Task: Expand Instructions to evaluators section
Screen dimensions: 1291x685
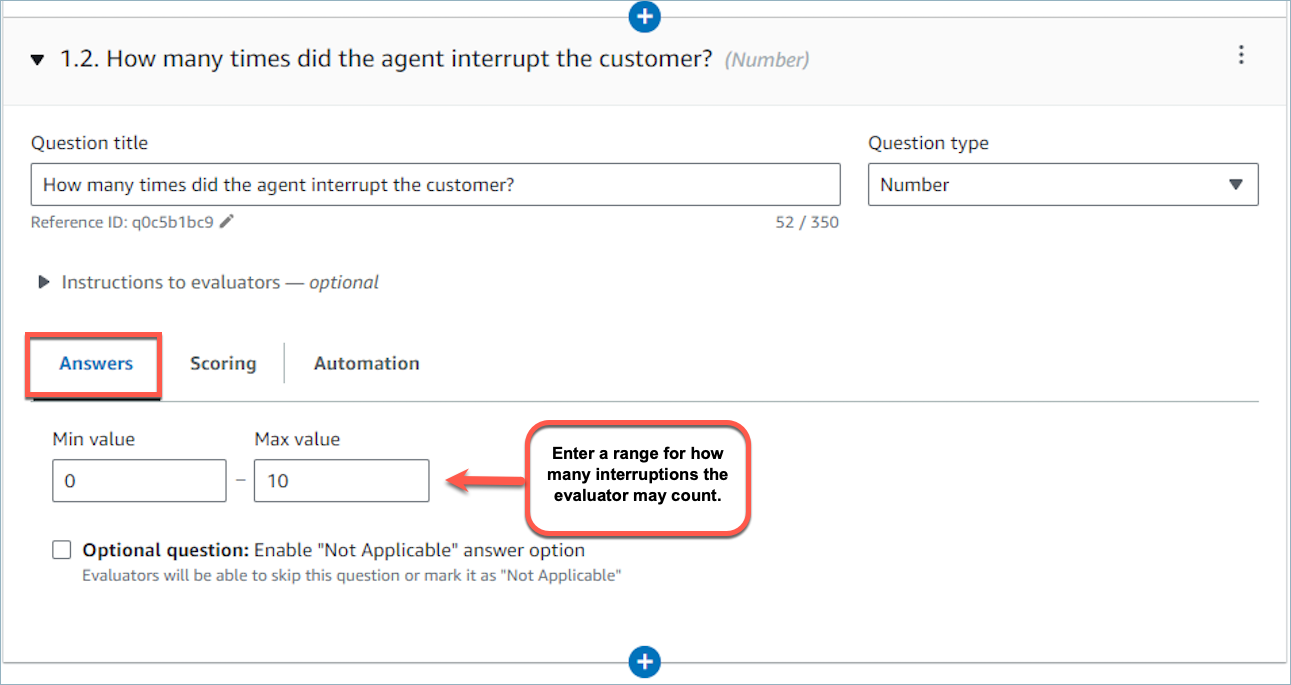Action: pos(44,282)
